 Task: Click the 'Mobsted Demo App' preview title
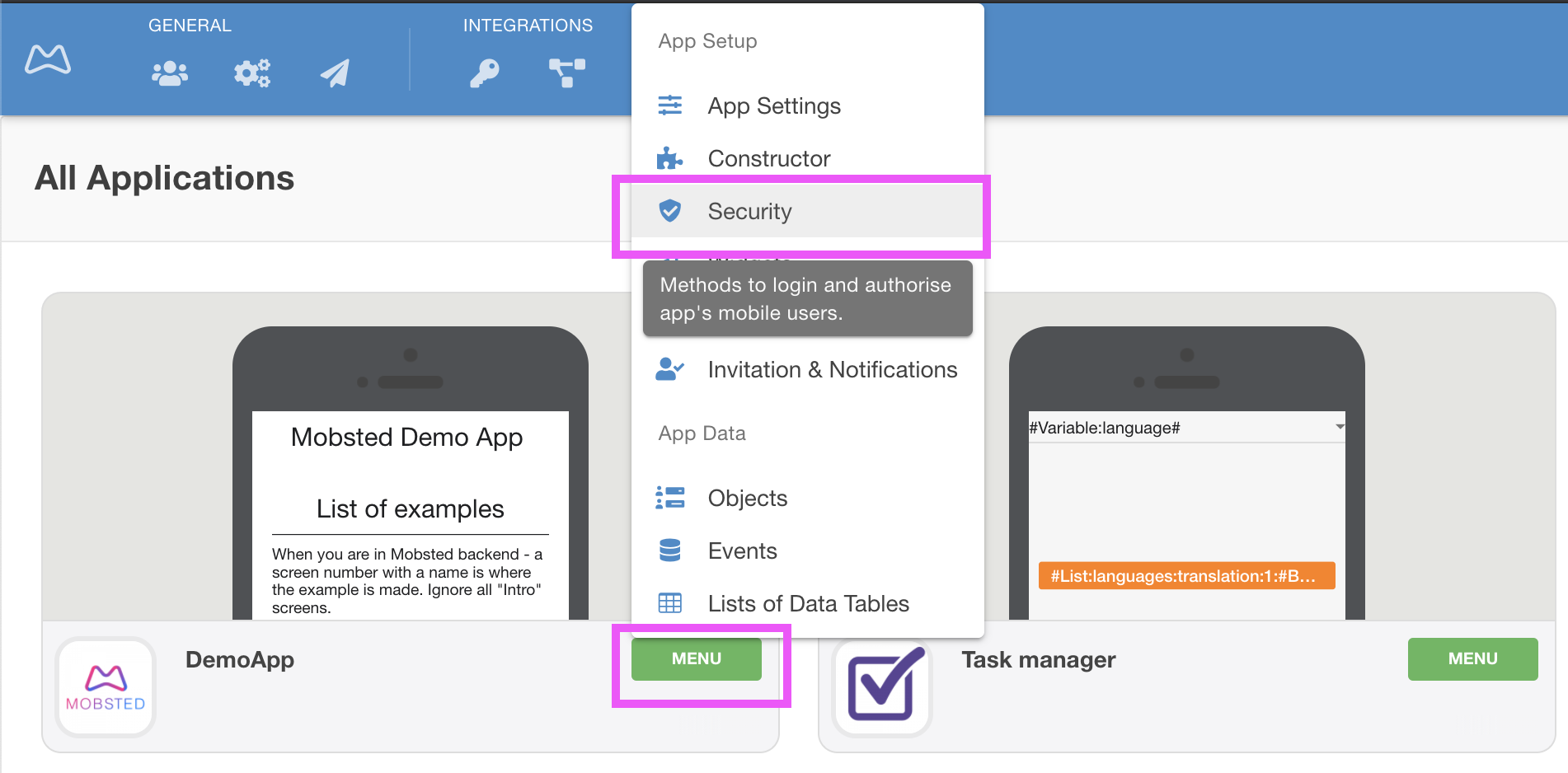click(407, 438)
